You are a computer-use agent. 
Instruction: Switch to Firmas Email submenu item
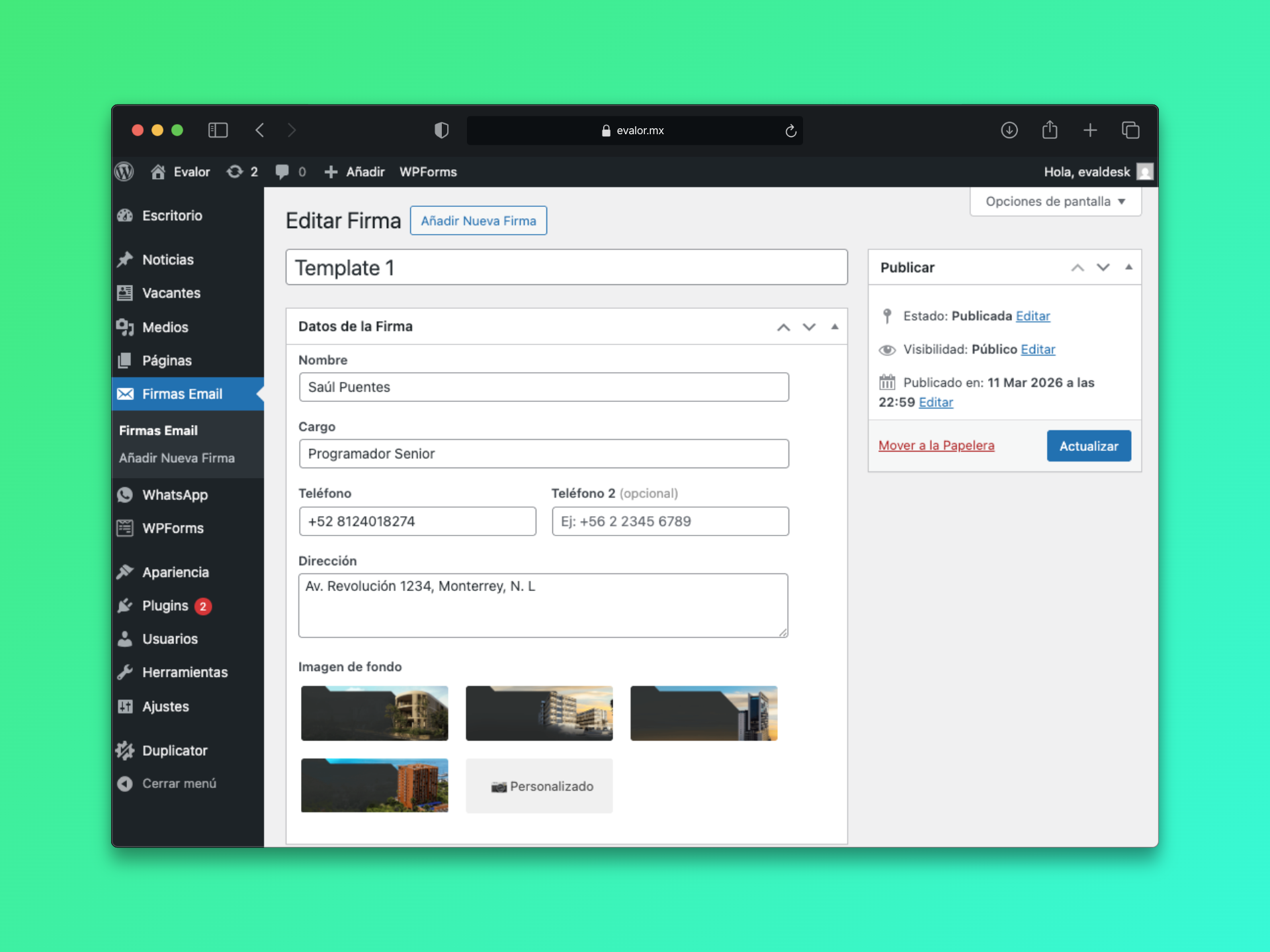[159, 430]
